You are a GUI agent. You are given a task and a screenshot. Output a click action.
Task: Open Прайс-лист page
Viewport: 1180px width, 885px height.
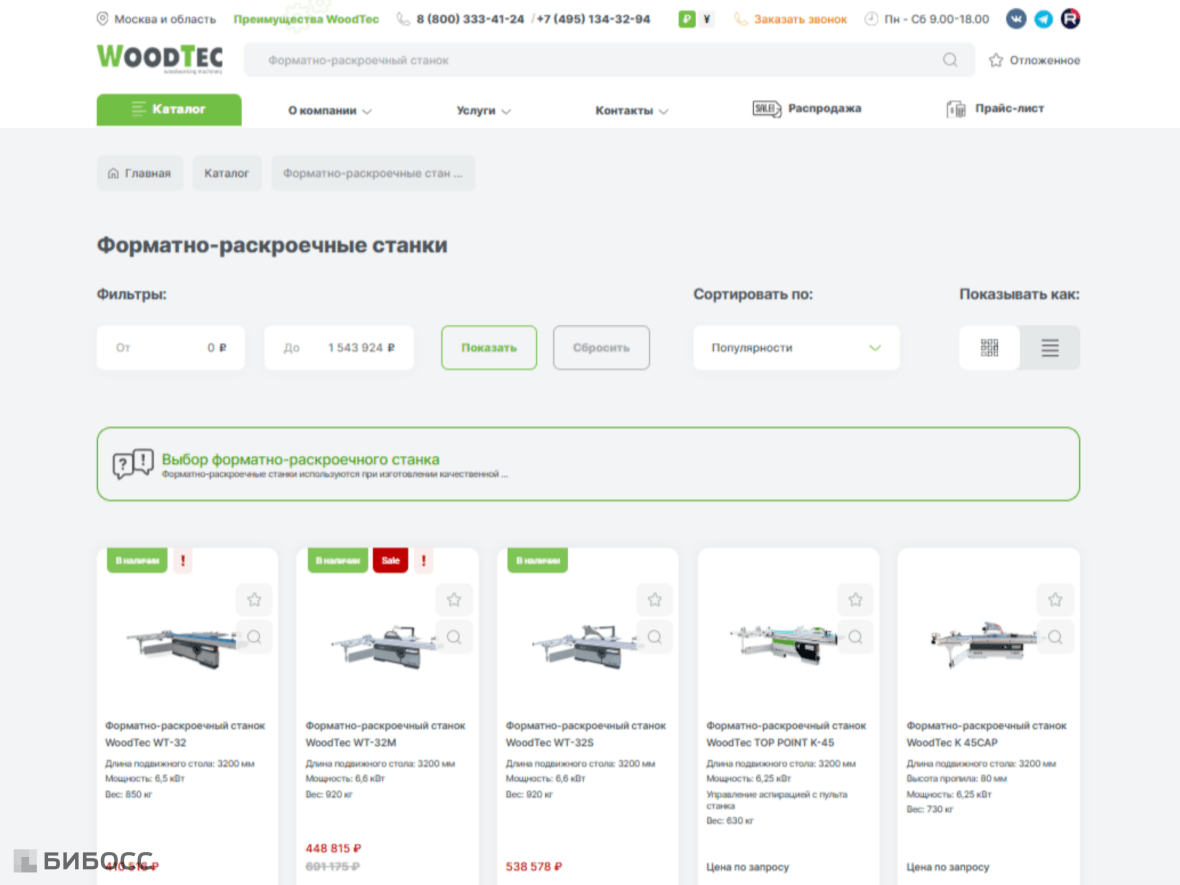(995, 108)
